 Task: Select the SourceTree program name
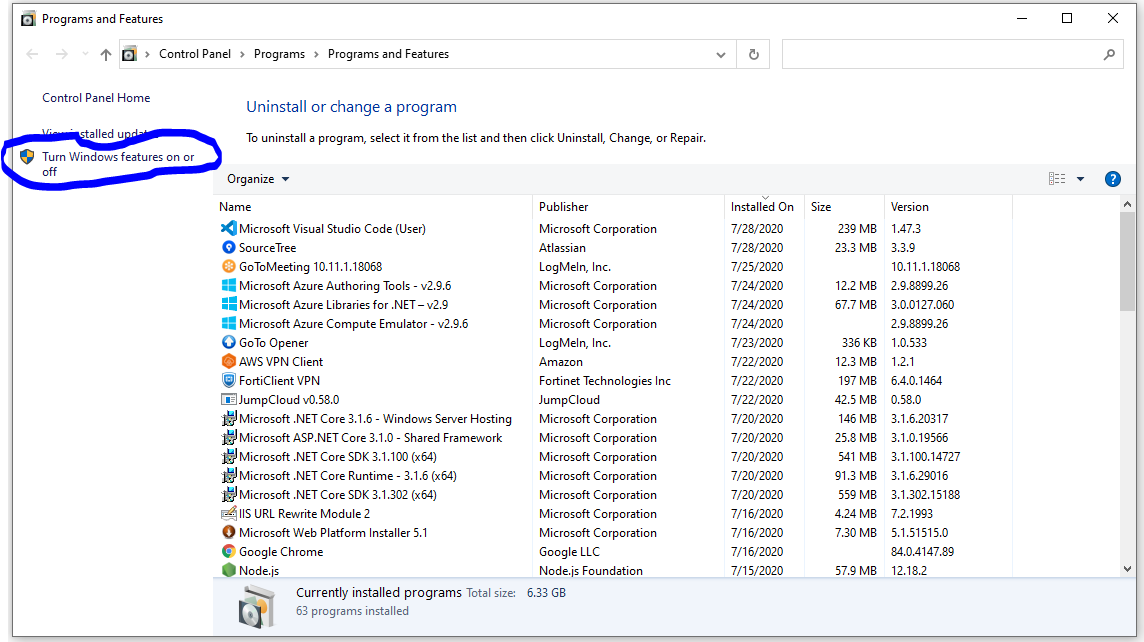[268, 248]
